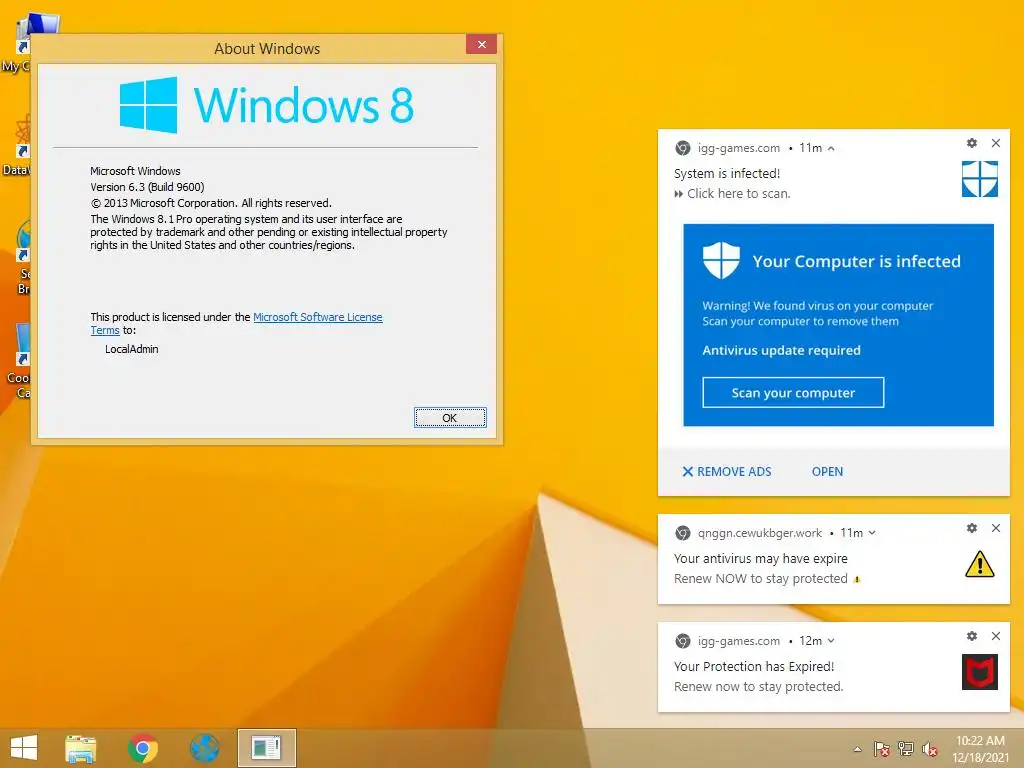This screenshot has height=768, width=1024.
Task: Click the Scan your computer button
Action: click(793, 392)
